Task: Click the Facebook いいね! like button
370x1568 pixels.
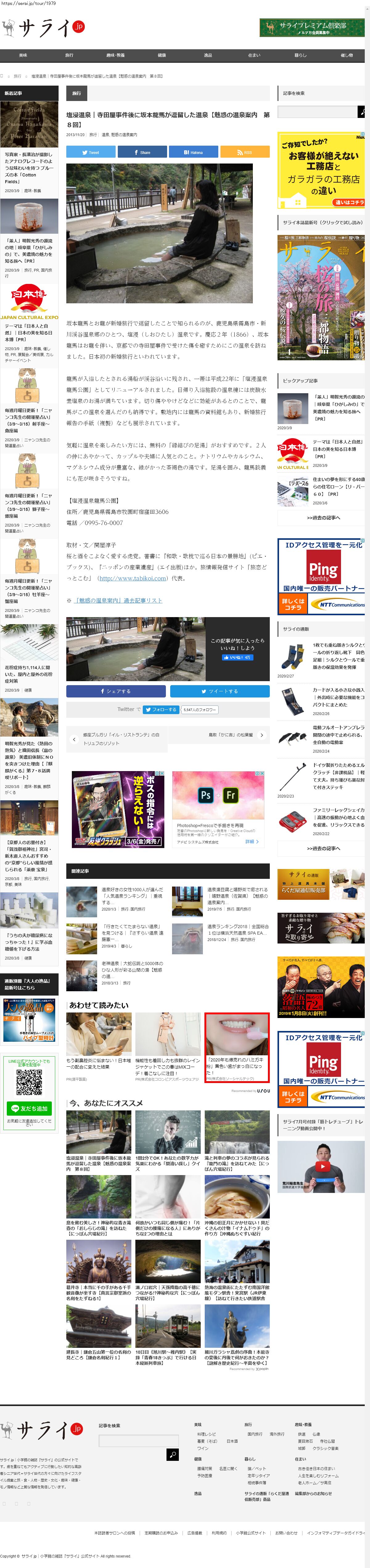Action: point(238,657)
